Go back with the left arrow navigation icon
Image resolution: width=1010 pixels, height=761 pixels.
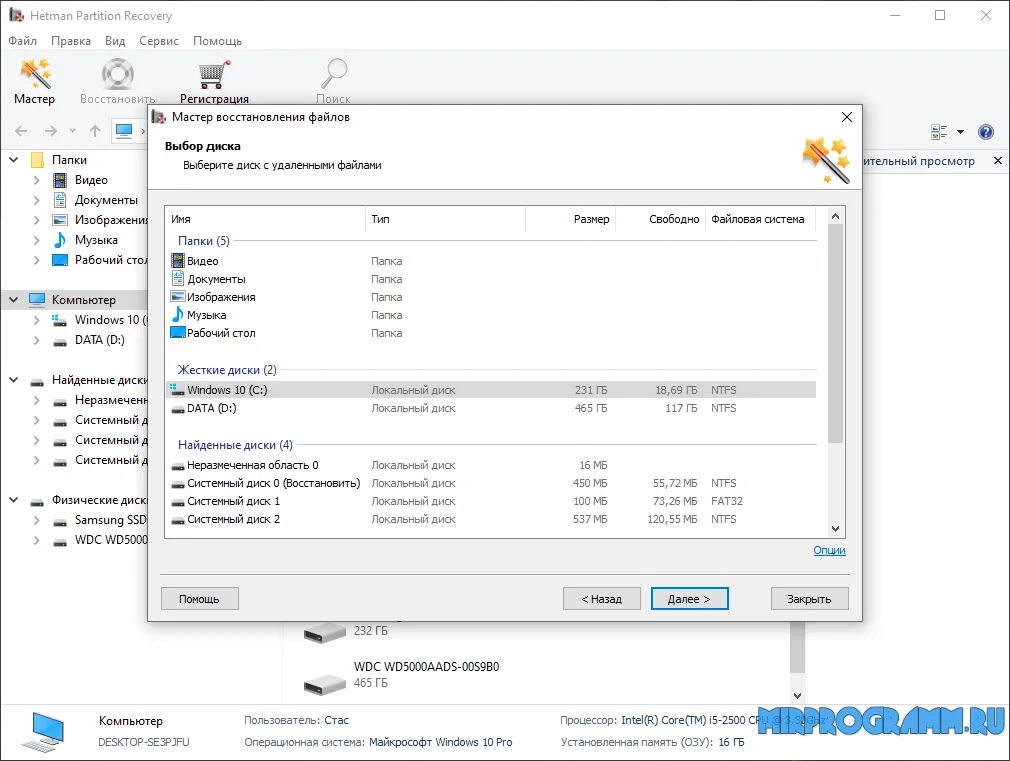(21, 131)
